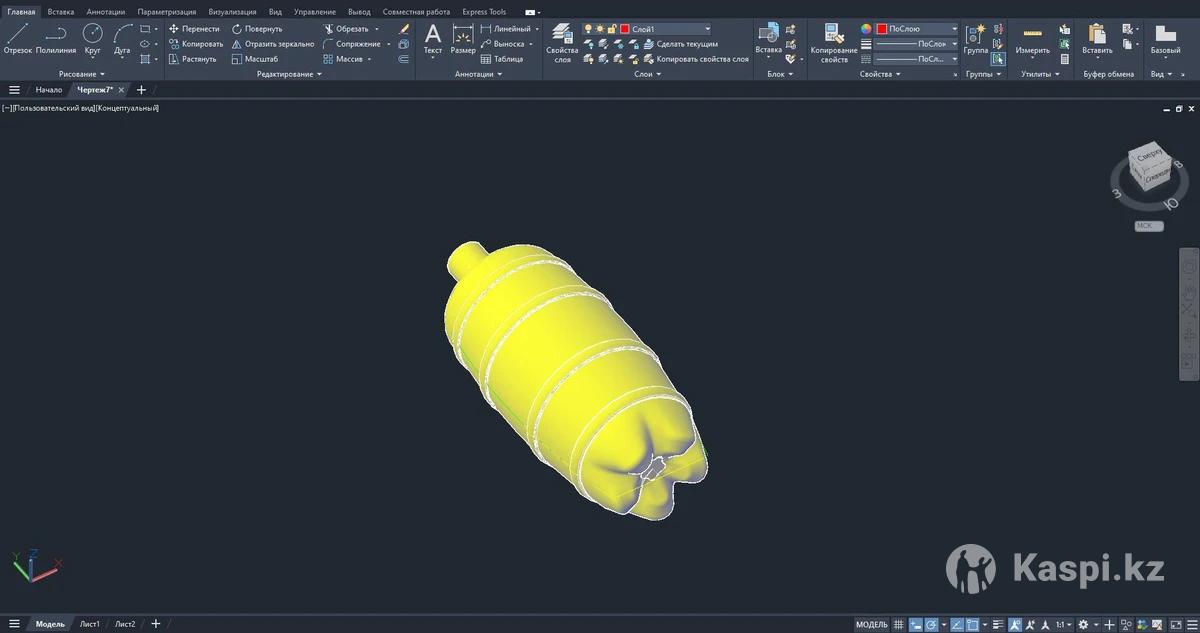Image resolution: width=1200 pixels, height=633 pixels.
Task: Click Сделать текущим layer button
Action: click(680, 44)
